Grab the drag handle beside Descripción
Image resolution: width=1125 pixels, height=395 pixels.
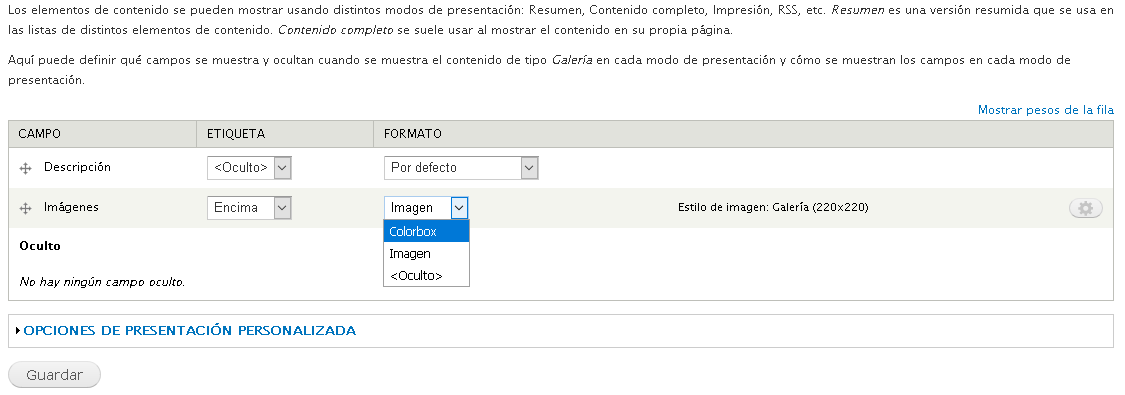point(25,168)
